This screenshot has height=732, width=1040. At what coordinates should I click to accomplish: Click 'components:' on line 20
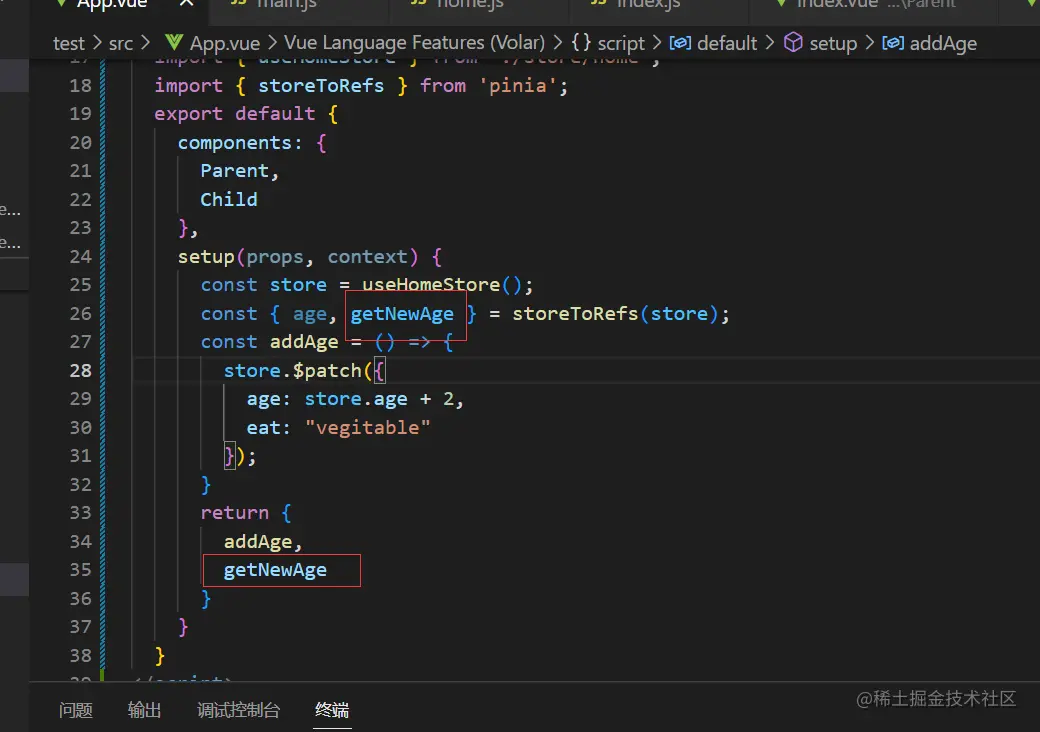pos(239,143)
